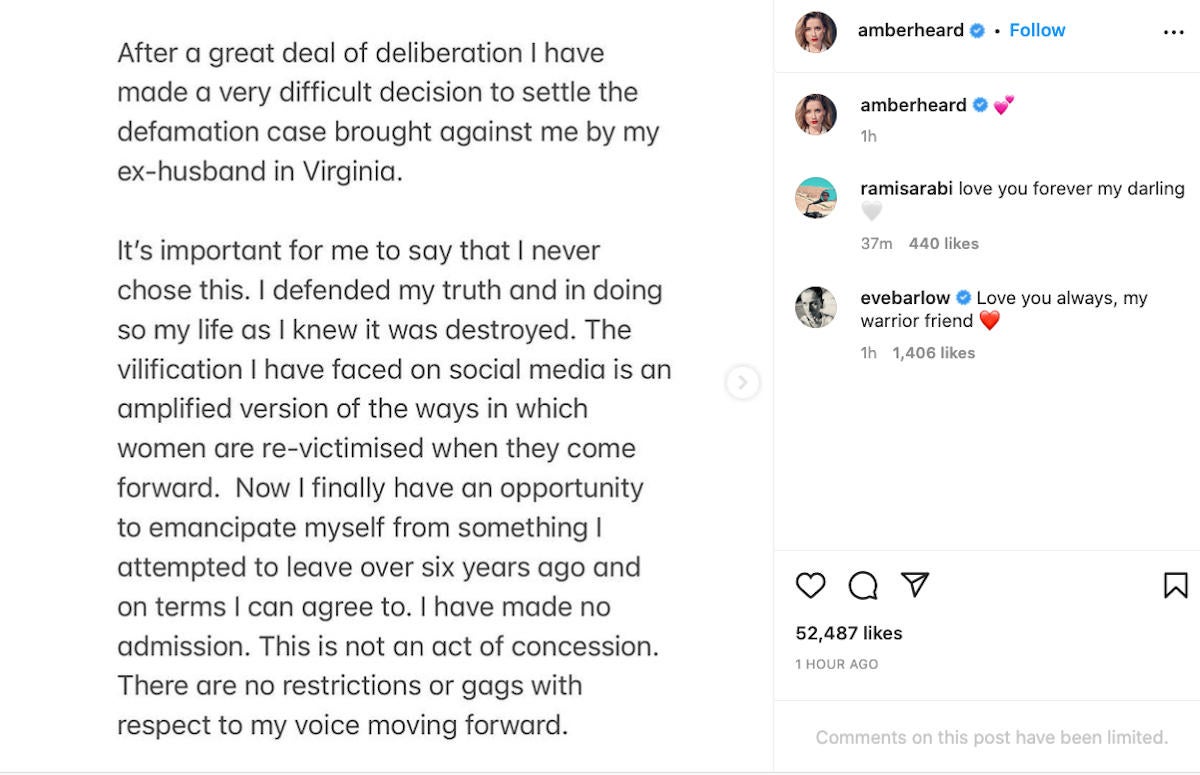Expand more options via the ellipsis control
The image size is (1200, 775).
[x=1173, y=32]
